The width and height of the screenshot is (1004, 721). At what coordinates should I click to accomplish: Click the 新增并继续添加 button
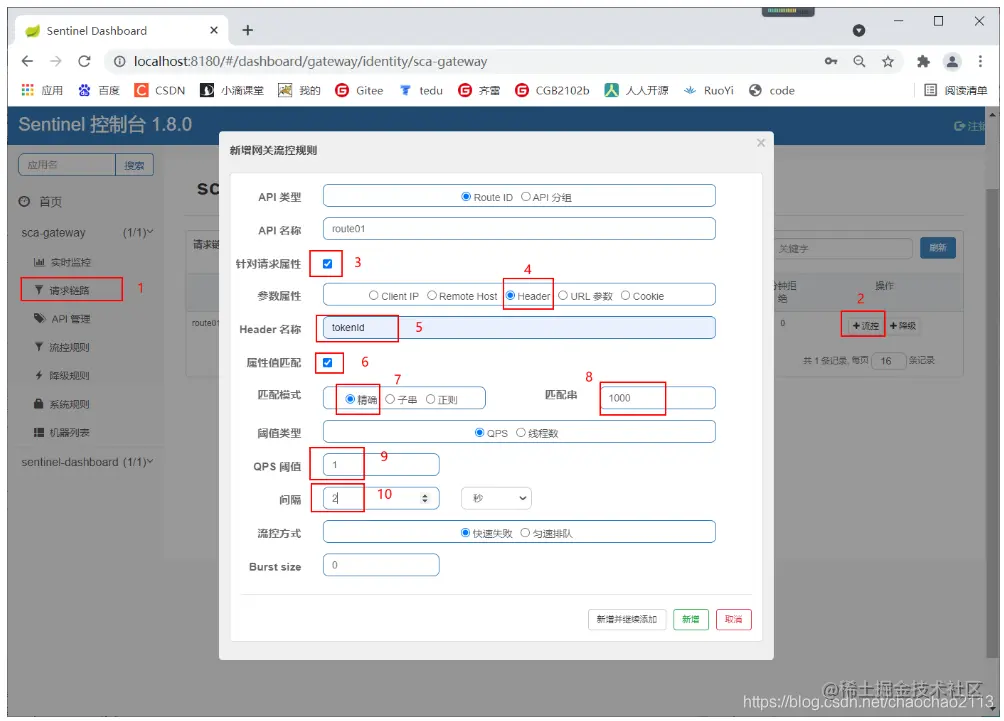click(627, 619)
